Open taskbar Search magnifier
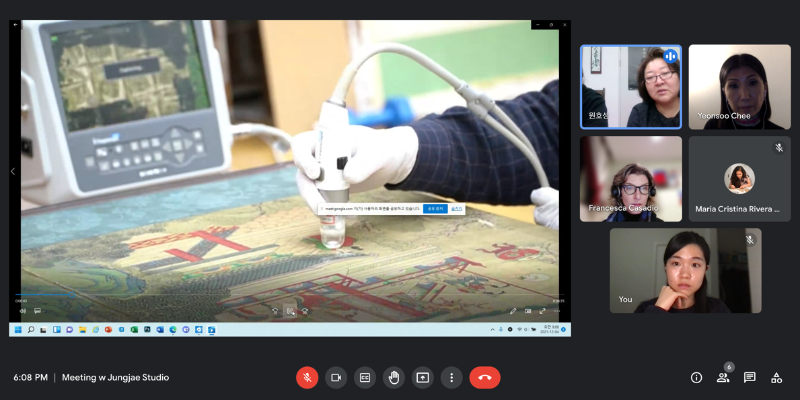Screen dimensions: 800x400 pyautogui.click(x=31, y=330)
